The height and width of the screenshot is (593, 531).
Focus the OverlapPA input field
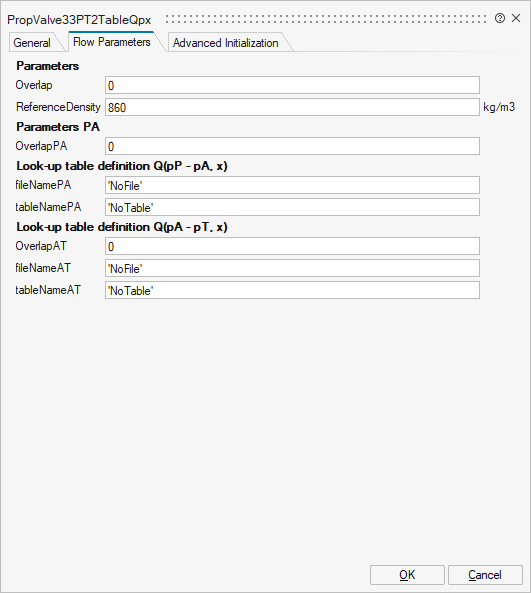point(292,146)
